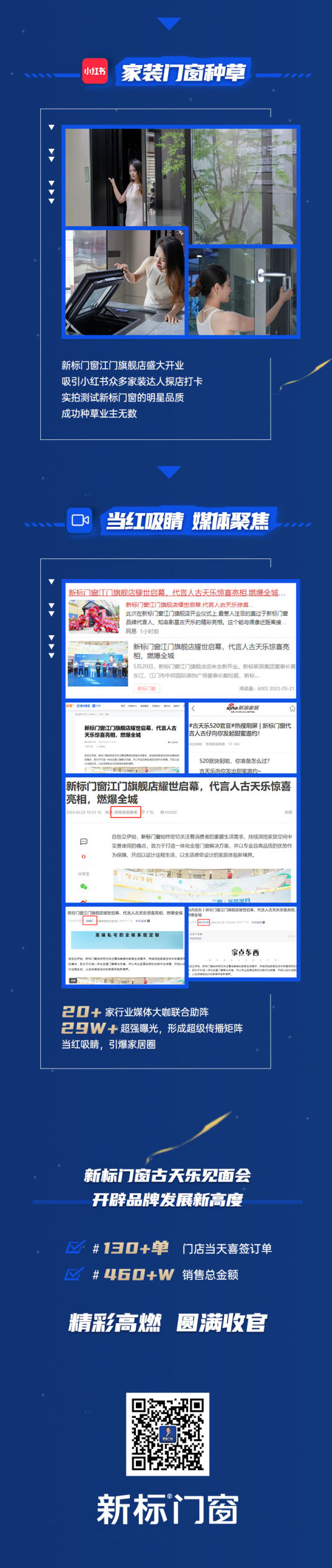Open photo of woman lifting the skylight window

pos(125,283)
